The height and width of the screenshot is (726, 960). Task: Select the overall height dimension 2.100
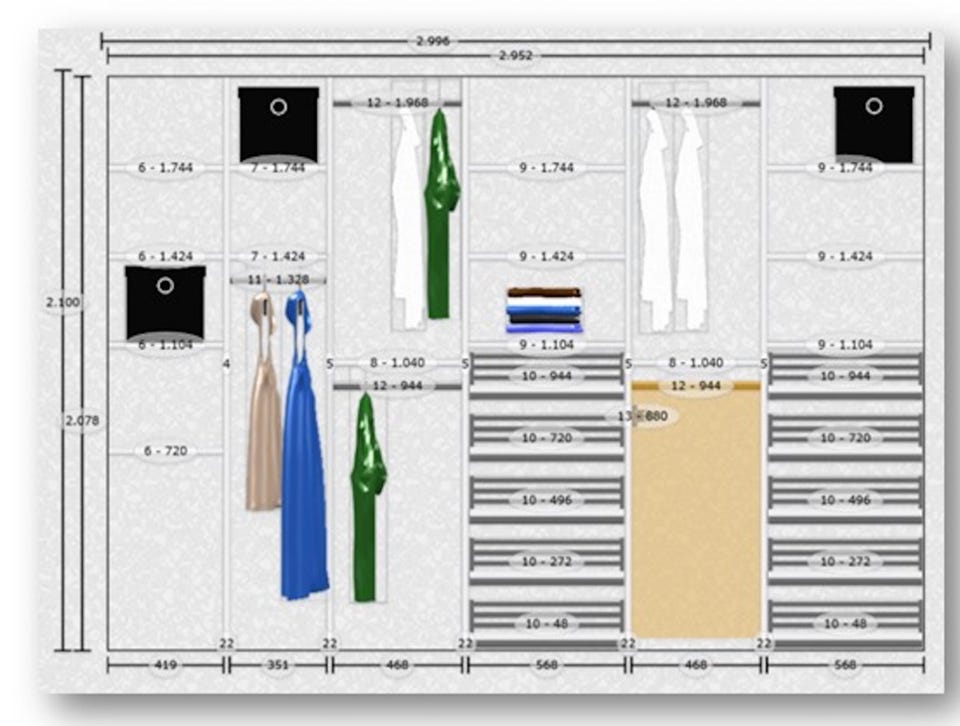(x=62, y=302)
